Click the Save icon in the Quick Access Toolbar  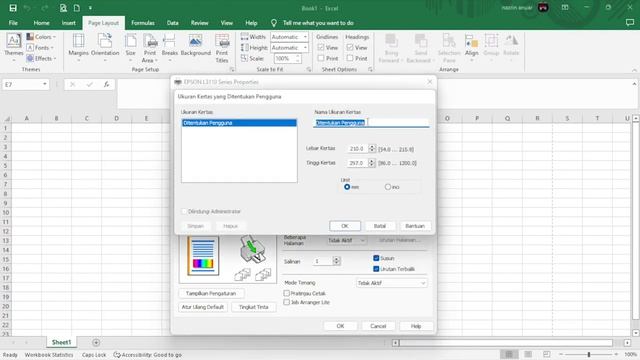[x=13, y=8]
